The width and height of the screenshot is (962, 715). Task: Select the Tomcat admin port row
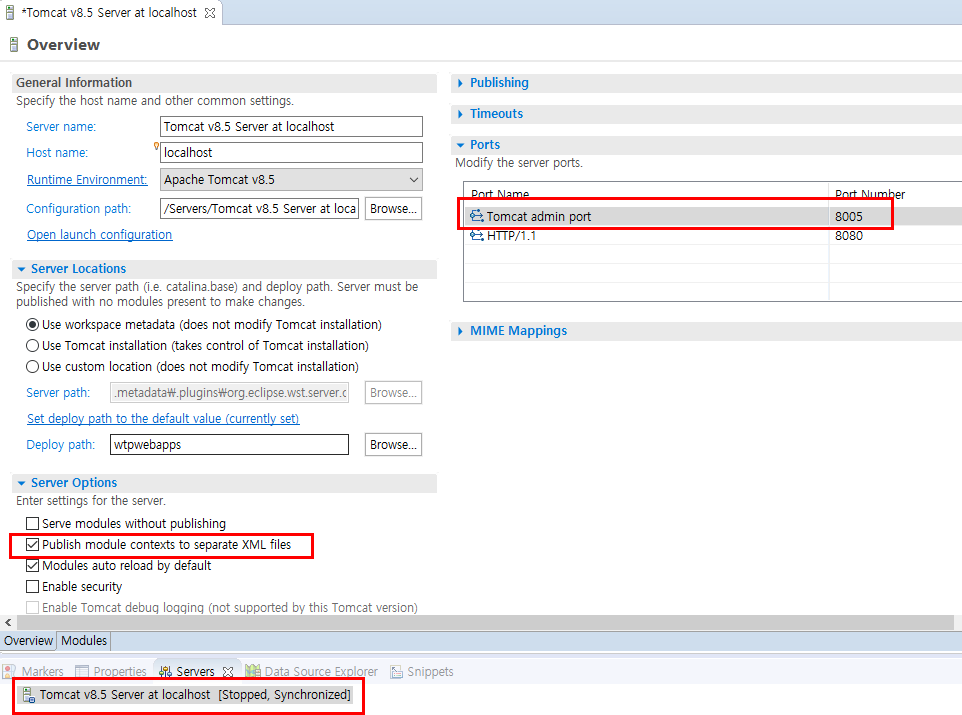712,216
